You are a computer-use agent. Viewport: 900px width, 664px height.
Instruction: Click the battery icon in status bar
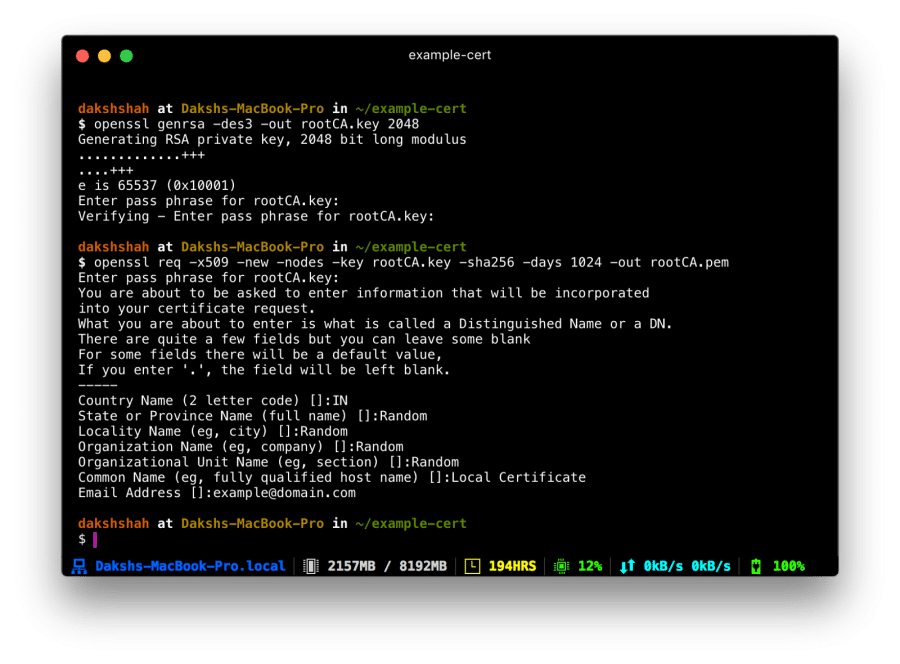point(756,566)
